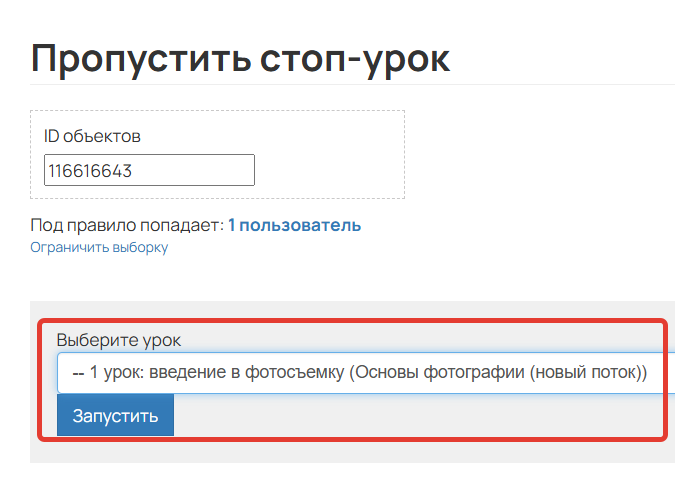
Task: Click the 'Запустить' button
Action: point(115,415)
